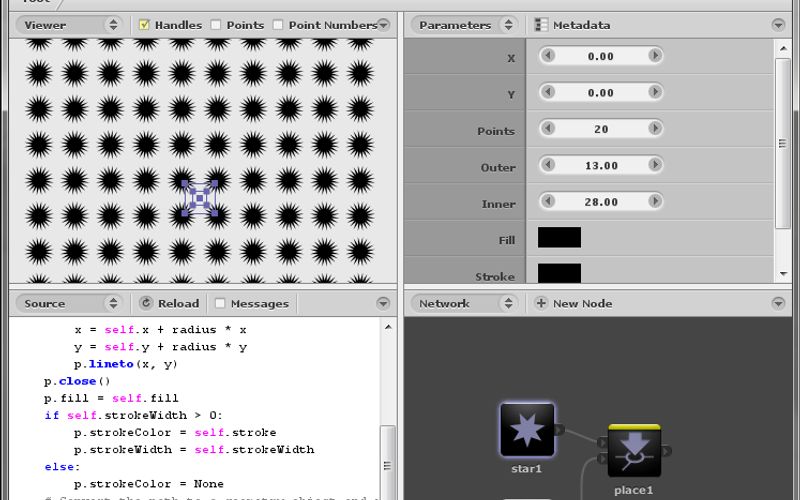Click the p.strokeColor = None line
Viewport: 800px width, 500px height.
click(148, 484)
